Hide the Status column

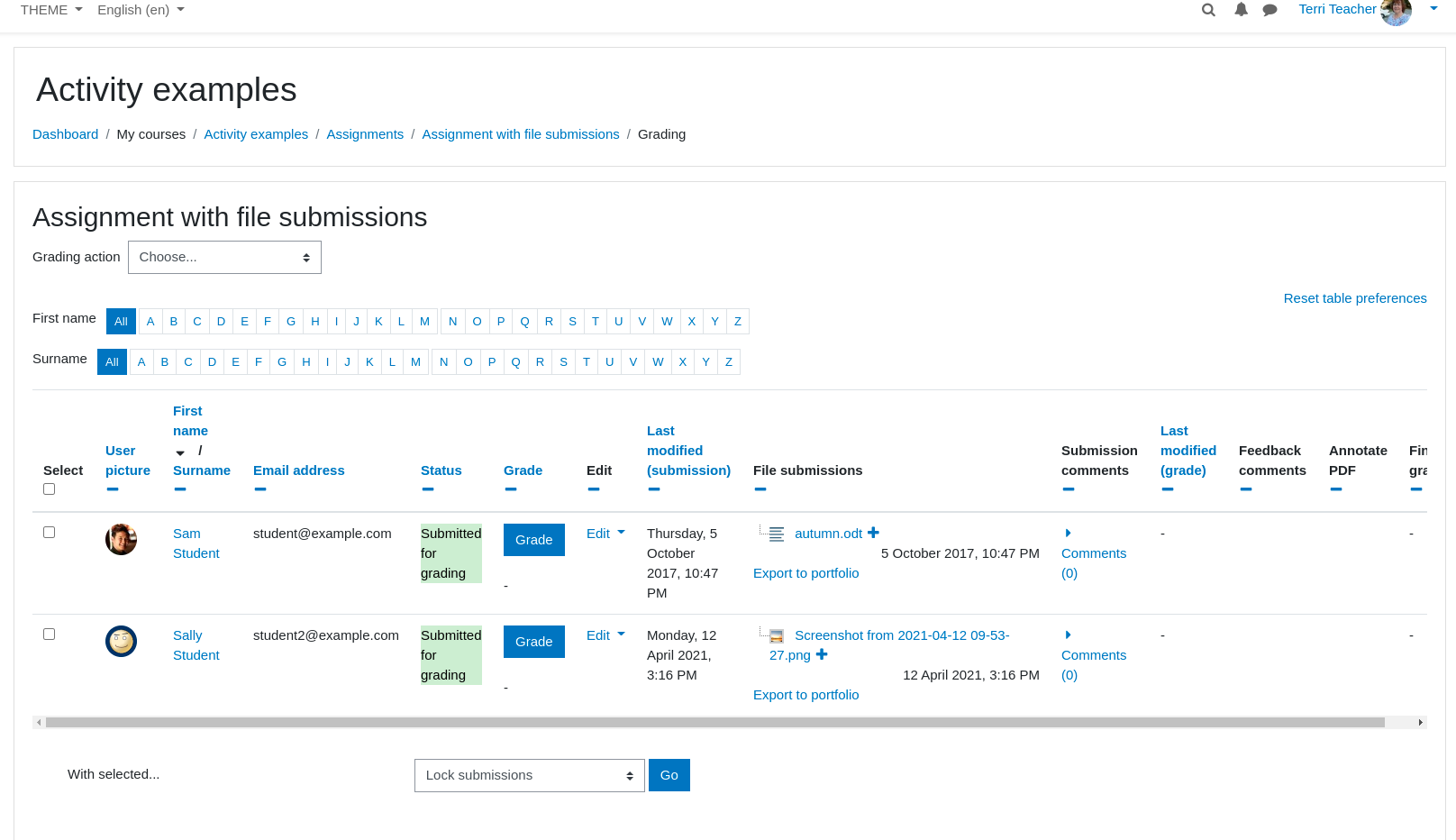point(428,489)
